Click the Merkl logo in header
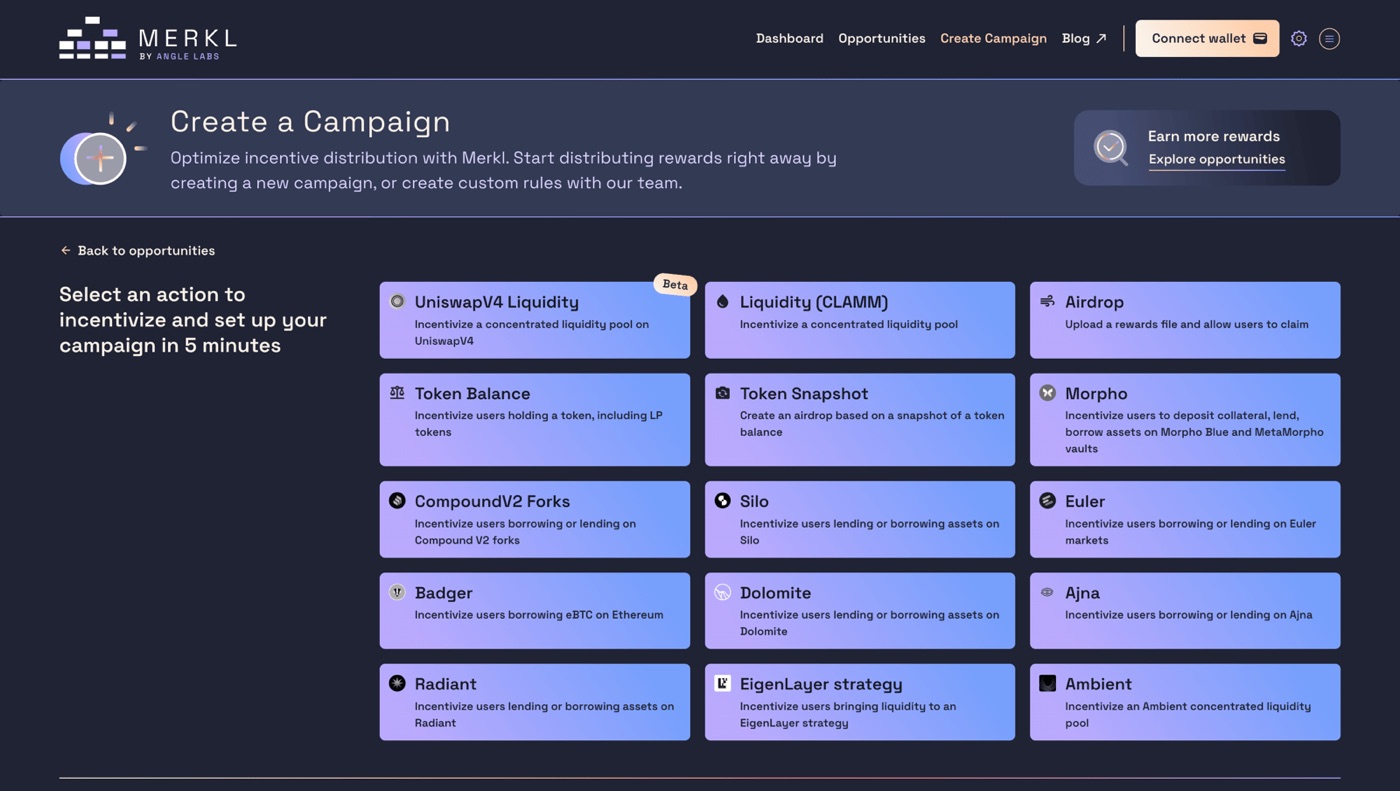The width and height of the screenshot is (1400, 791). coord(148,38)
